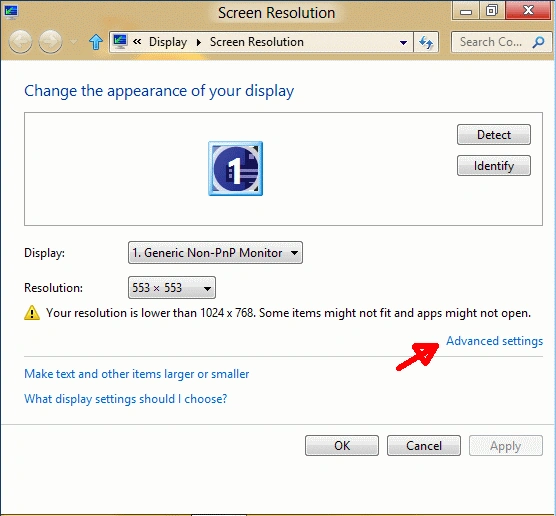Image resolution: width=556 pixels, height=516 pixels.
Task: Minimize the Screen Resolution window
Action: (466, 11)
